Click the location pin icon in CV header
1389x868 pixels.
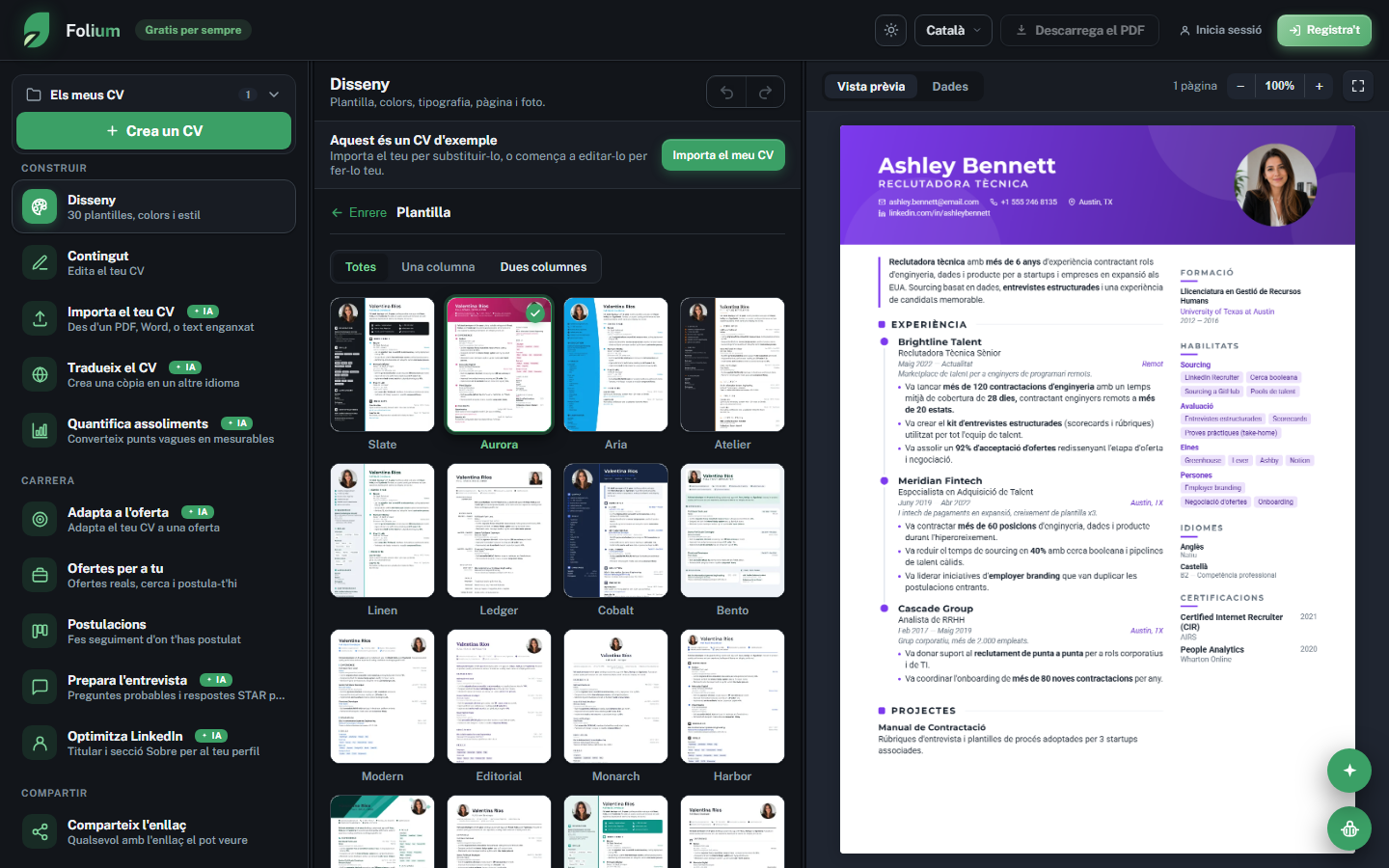click(x=1072, y=202)
